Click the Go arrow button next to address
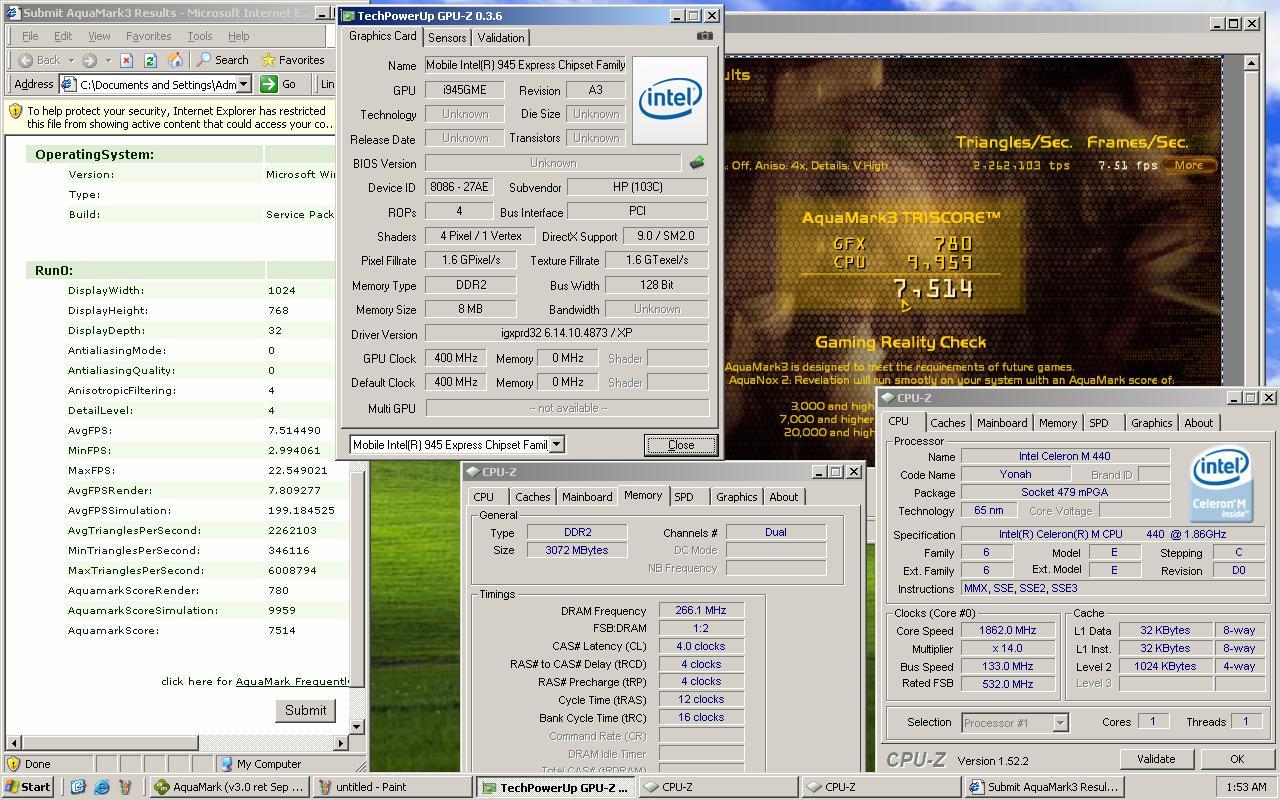The image size is (1280, 800). (x=280, y=84)
